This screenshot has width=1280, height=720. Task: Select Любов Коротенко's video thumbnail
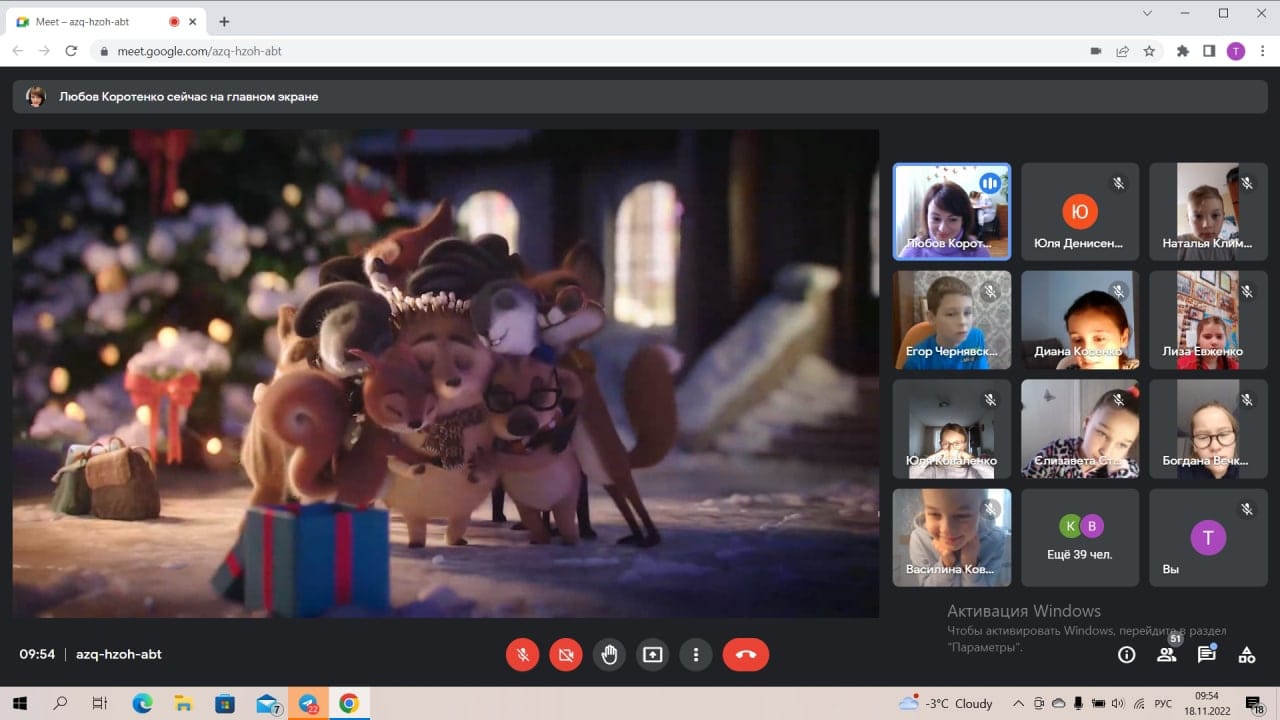point(951,211)
